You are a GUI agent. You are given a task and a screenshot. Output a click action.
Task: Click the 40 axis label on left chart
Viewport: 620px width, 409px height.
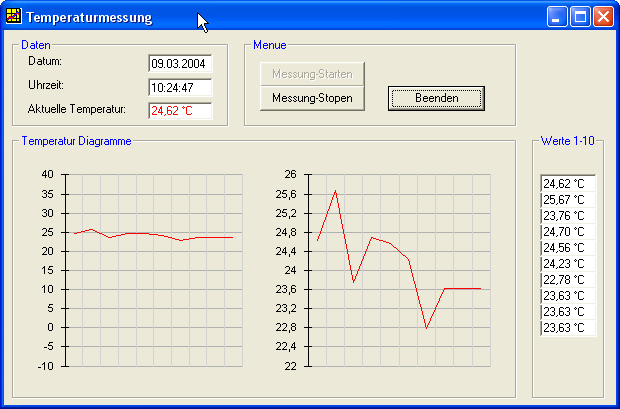(47, 174)
